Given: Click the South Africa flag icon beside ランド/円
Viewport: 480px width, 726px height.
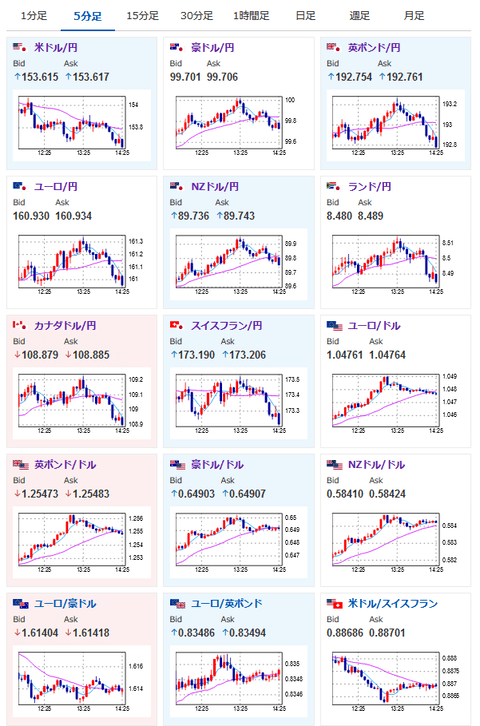Looking at the screenshot, I should point(334,186).
